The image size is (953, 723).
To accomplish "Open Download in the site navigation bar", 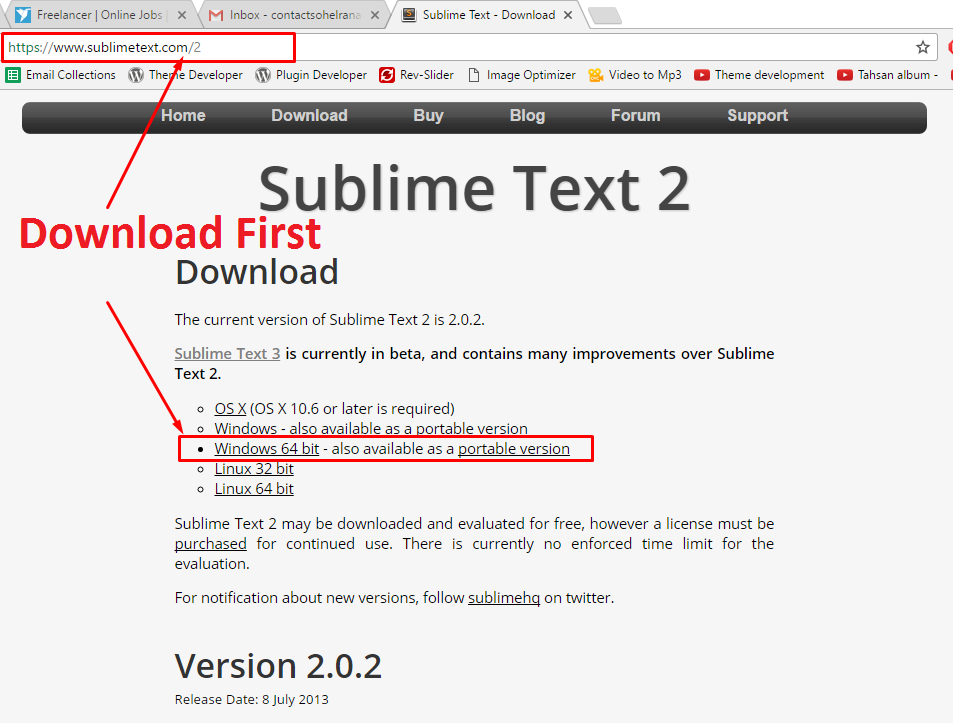I will [x=309, y=115].
